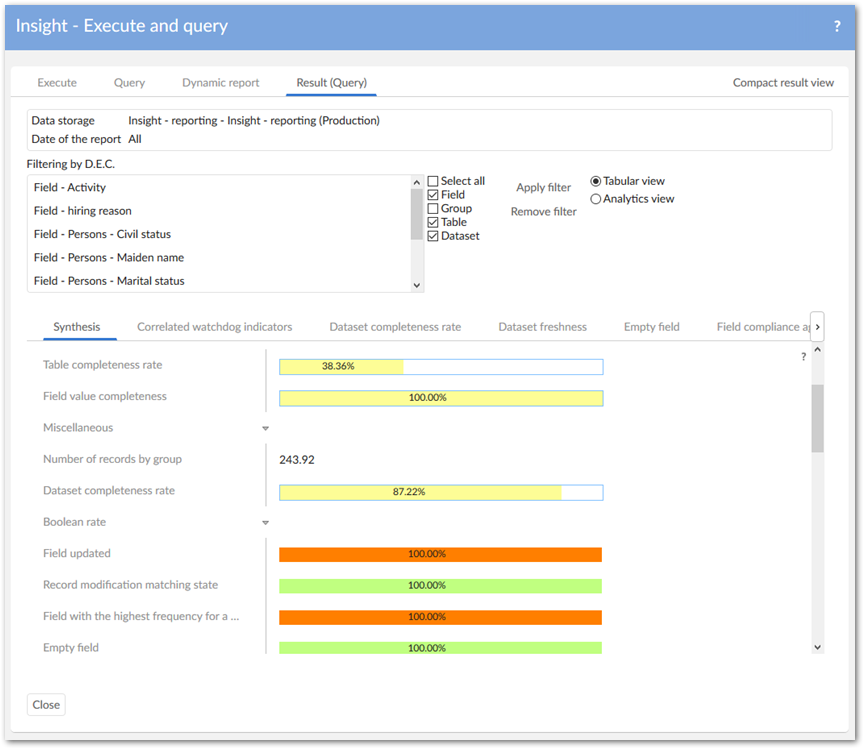Collapse the Boolean rate section
Viewport: 864px width, 749px height.
(x=265, y=523)
